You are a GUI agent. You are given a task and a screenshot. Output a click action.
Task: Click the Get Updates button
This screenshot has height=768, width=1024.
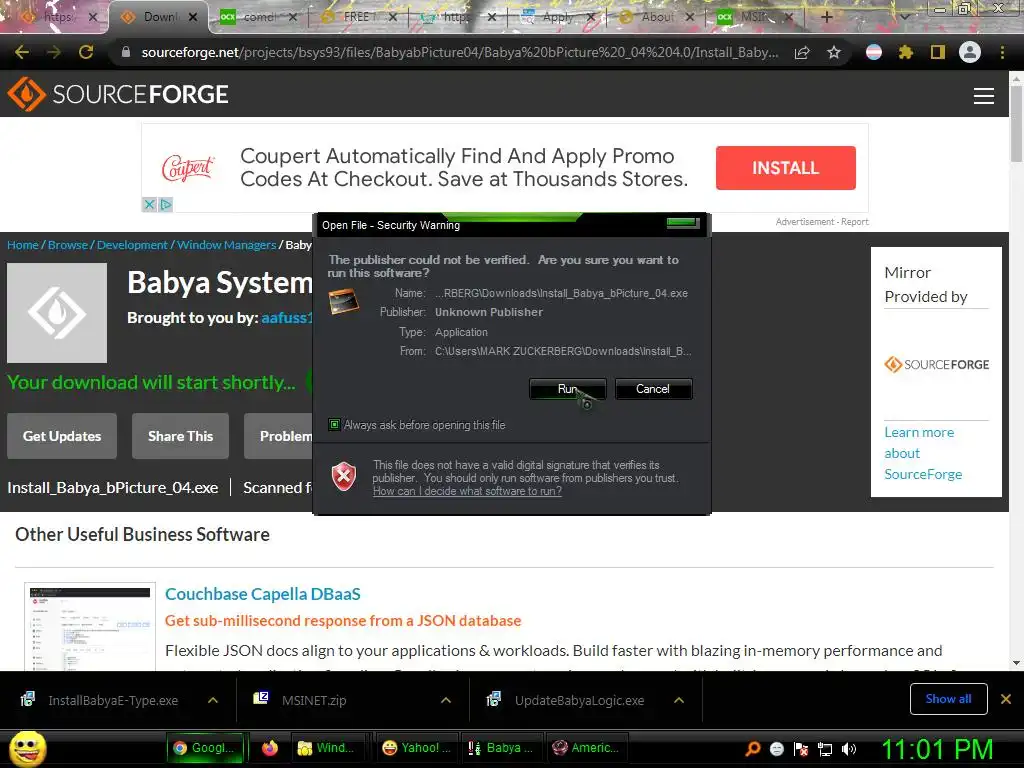point(62,436)
